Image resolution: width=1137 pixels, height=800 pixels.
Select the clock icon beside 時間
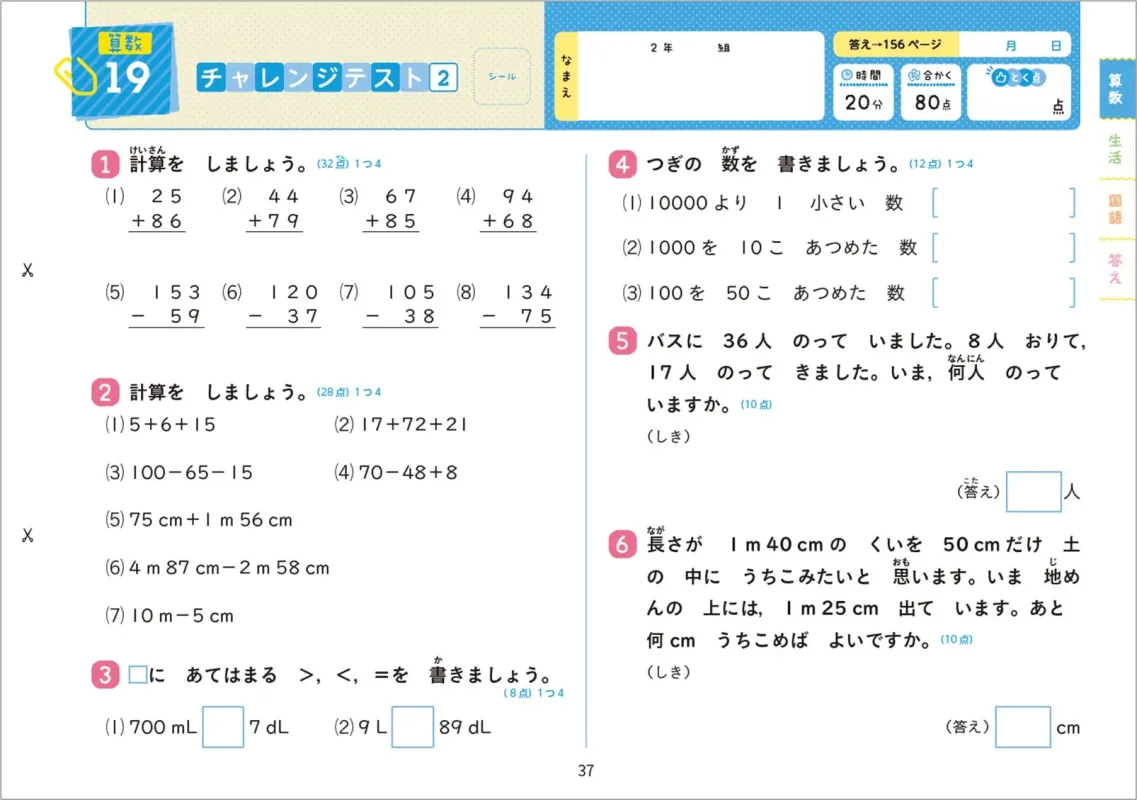click(847, 77)
